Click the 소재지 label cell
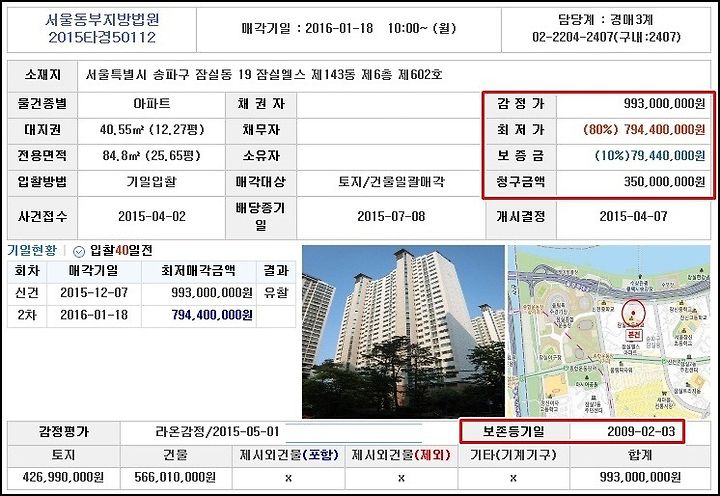This screenshot has width=720, height=496. pyautogui.click(x=42, y=75)
